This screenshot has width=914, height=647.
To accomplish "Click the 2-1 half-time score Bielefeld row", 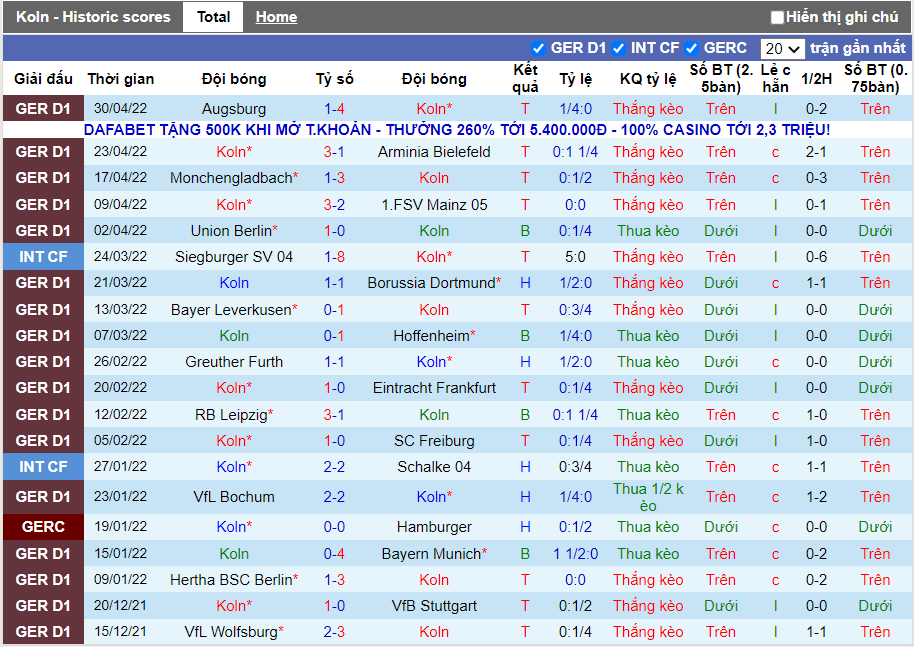I will (x=816, y=152).
